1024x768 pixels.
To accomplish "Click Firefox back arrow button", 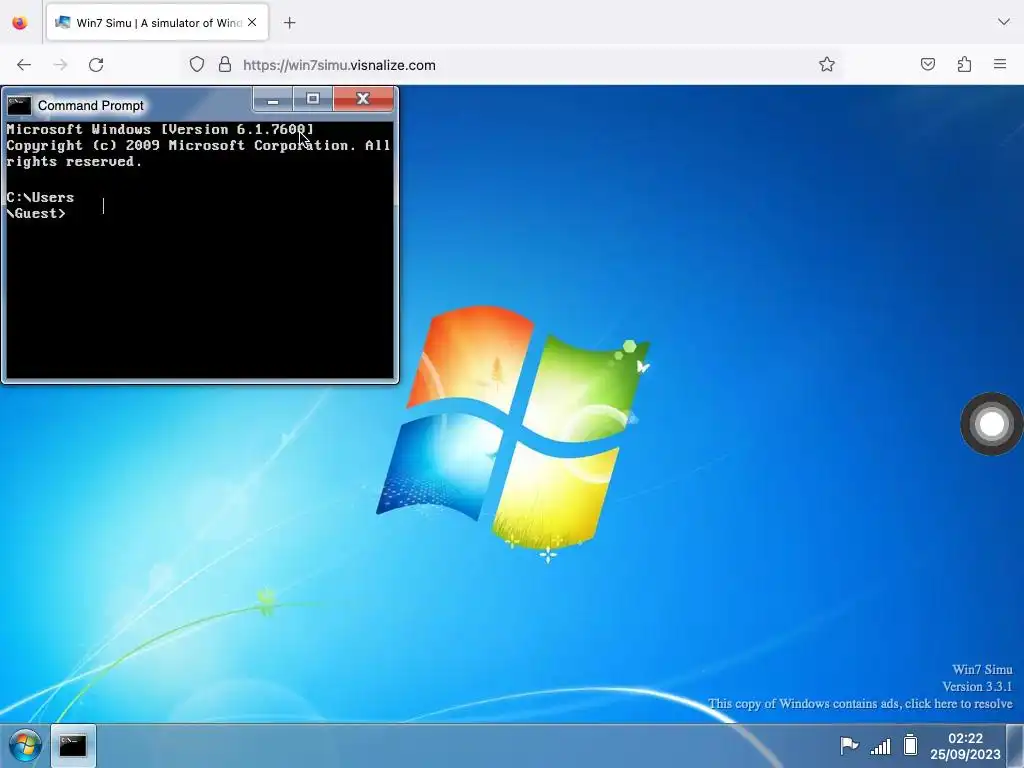I will [24, 65].
